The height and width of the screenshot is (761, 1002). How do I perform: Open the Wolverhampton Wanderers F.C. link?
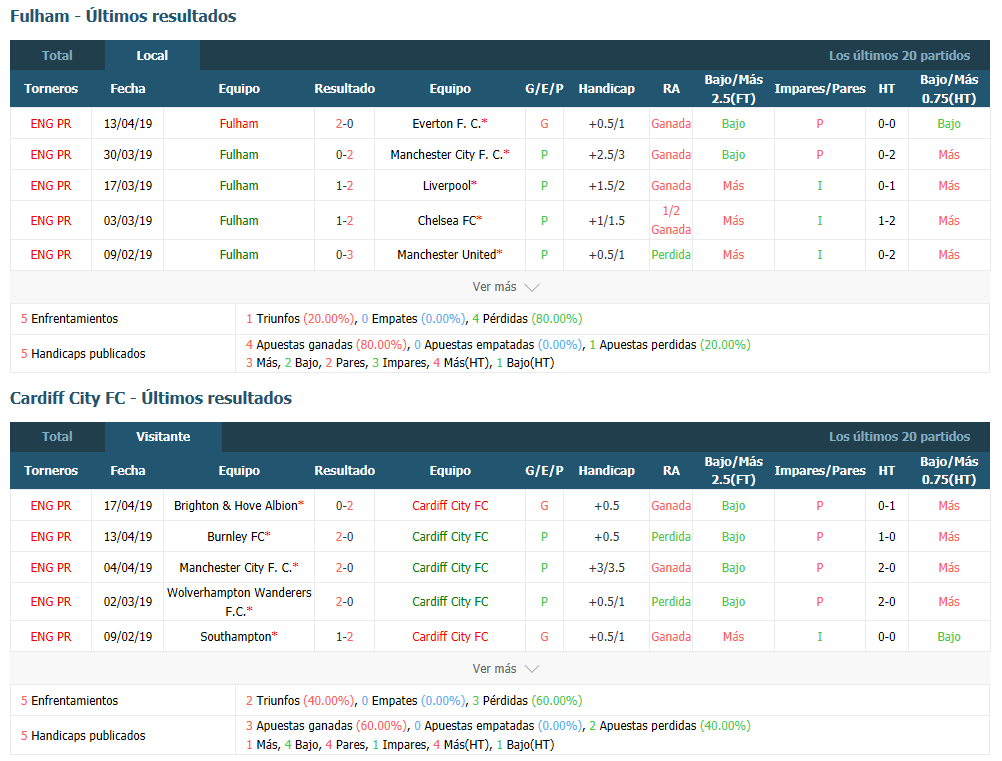pyautogui.click(x=239, y=602)
